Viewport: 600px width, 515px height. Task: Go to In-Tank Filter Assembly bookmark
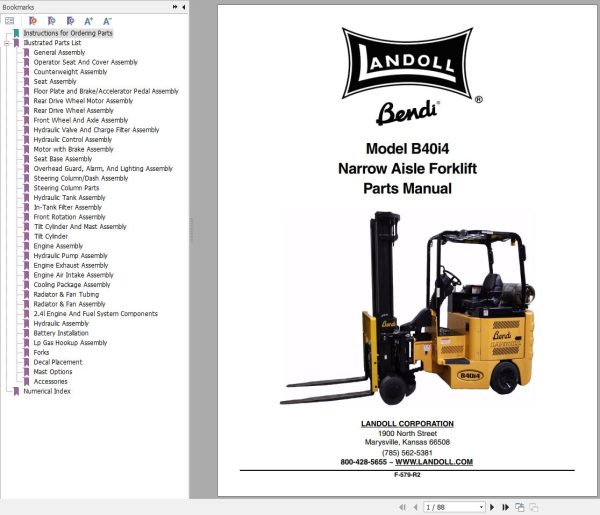point(68,207)
